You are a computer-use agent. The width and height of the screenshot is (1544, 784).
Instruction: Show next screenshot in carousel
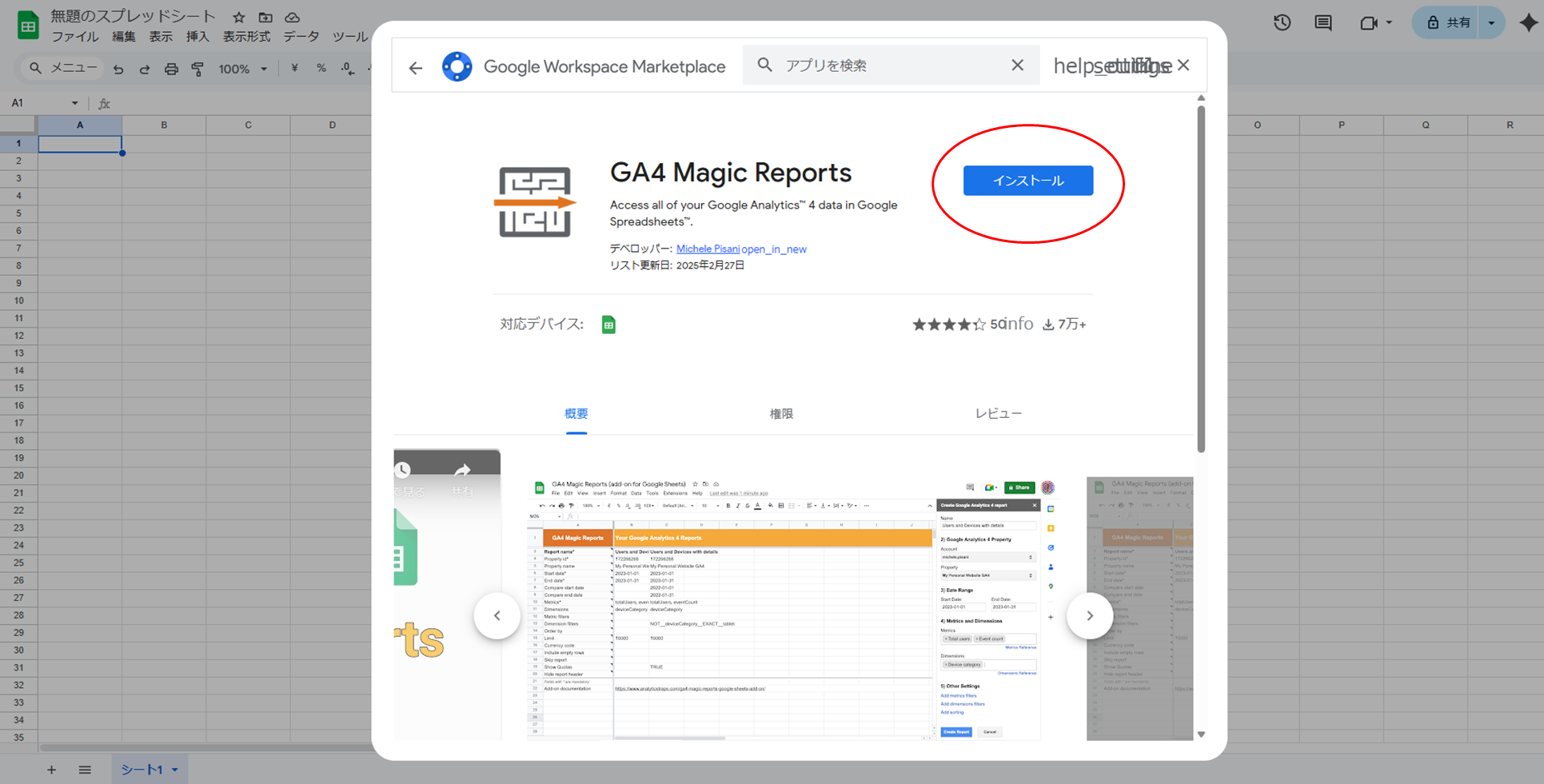1090,615
